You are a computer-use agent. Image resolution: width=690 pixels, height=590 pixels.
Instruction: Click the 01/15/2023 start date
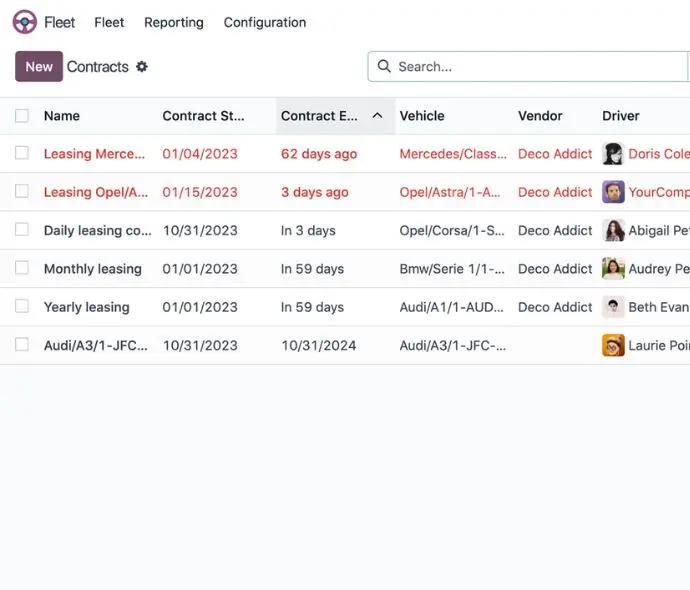point(200,192)
